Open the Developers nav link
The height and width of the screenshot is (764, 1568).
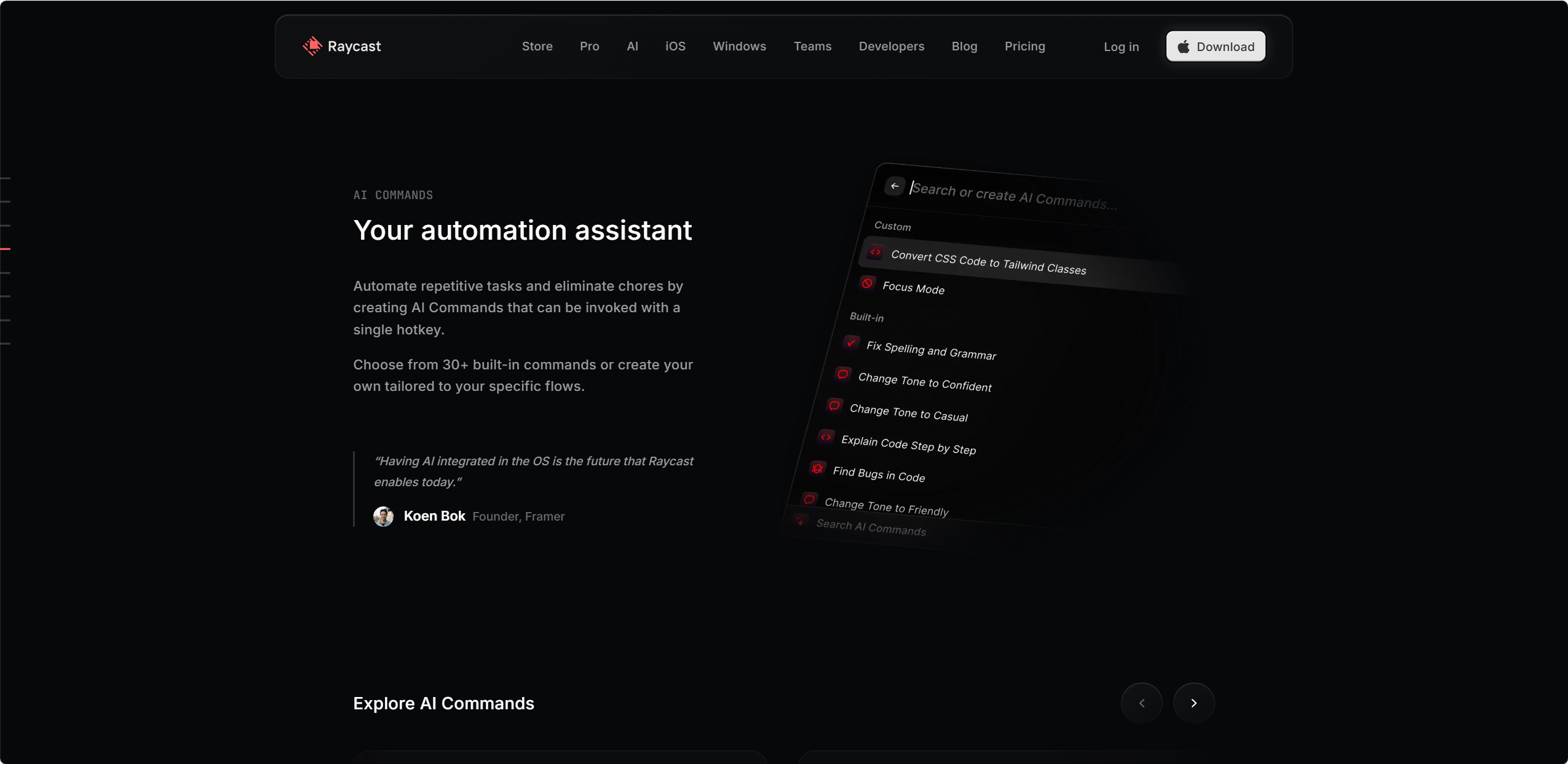891,46
